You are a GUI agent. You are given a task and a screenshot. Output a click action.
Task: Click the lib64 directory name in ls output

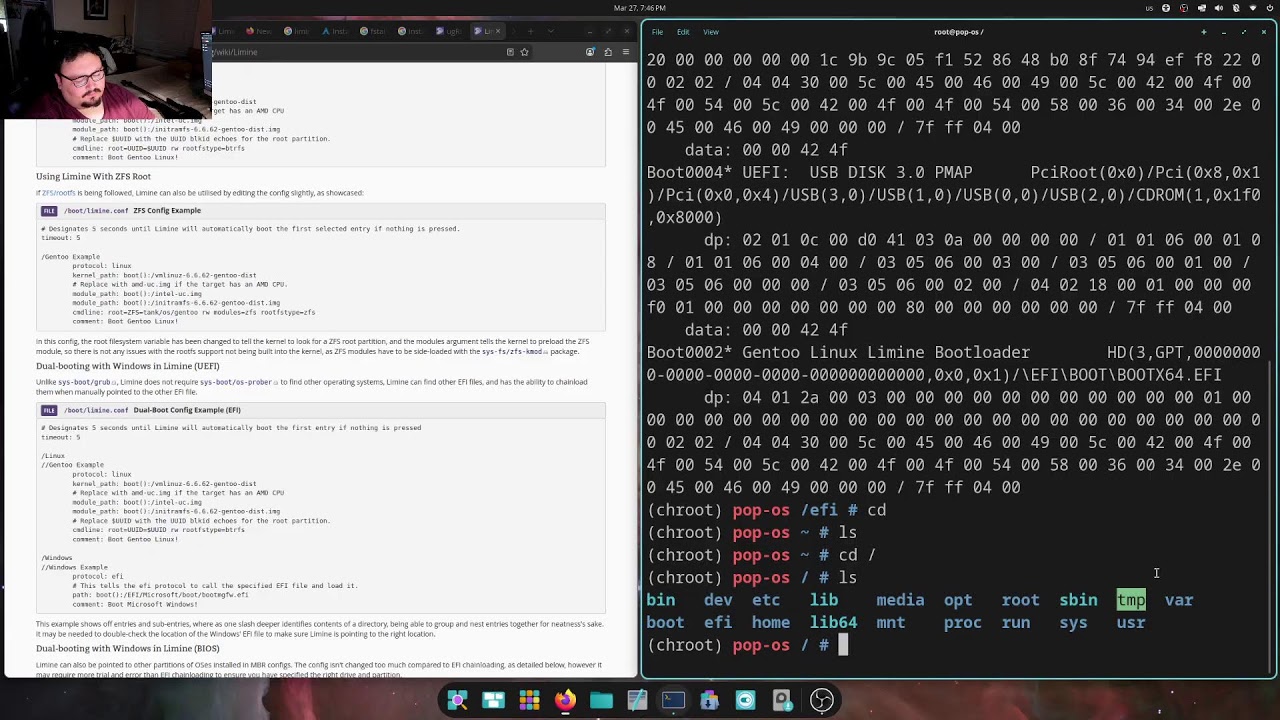833,622
